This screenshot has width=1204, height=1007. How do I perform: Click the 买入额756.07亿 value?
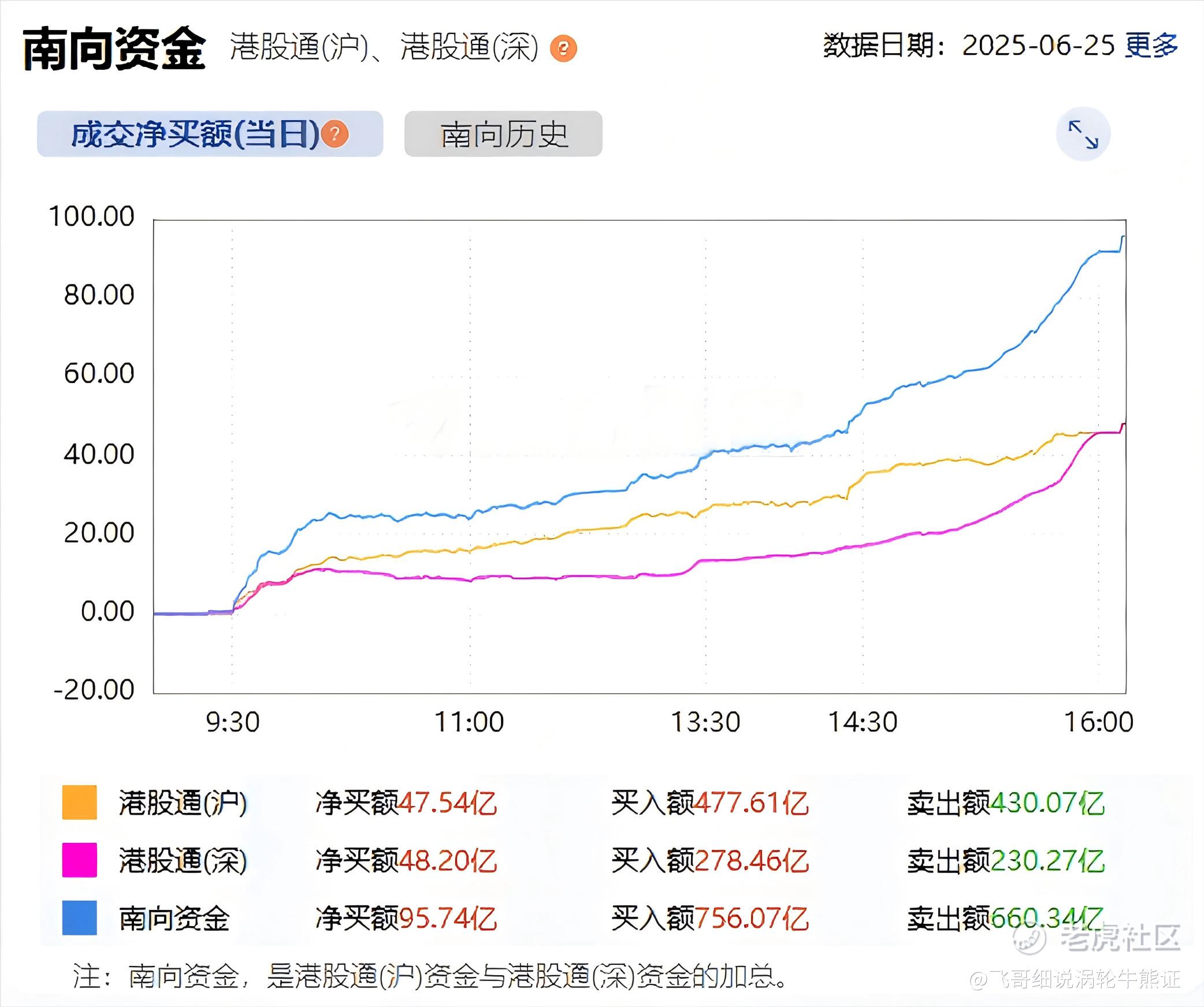710,919
